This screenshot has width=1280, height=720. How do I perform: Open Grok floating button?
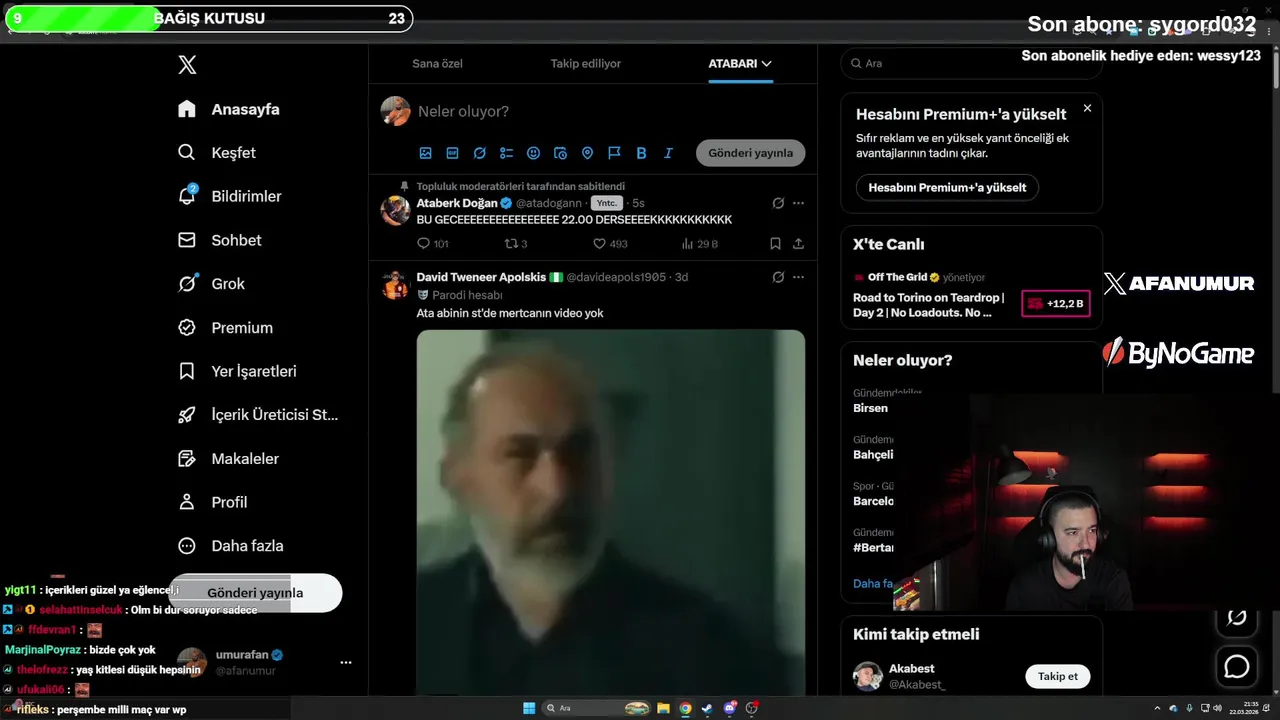[1237, 617]
